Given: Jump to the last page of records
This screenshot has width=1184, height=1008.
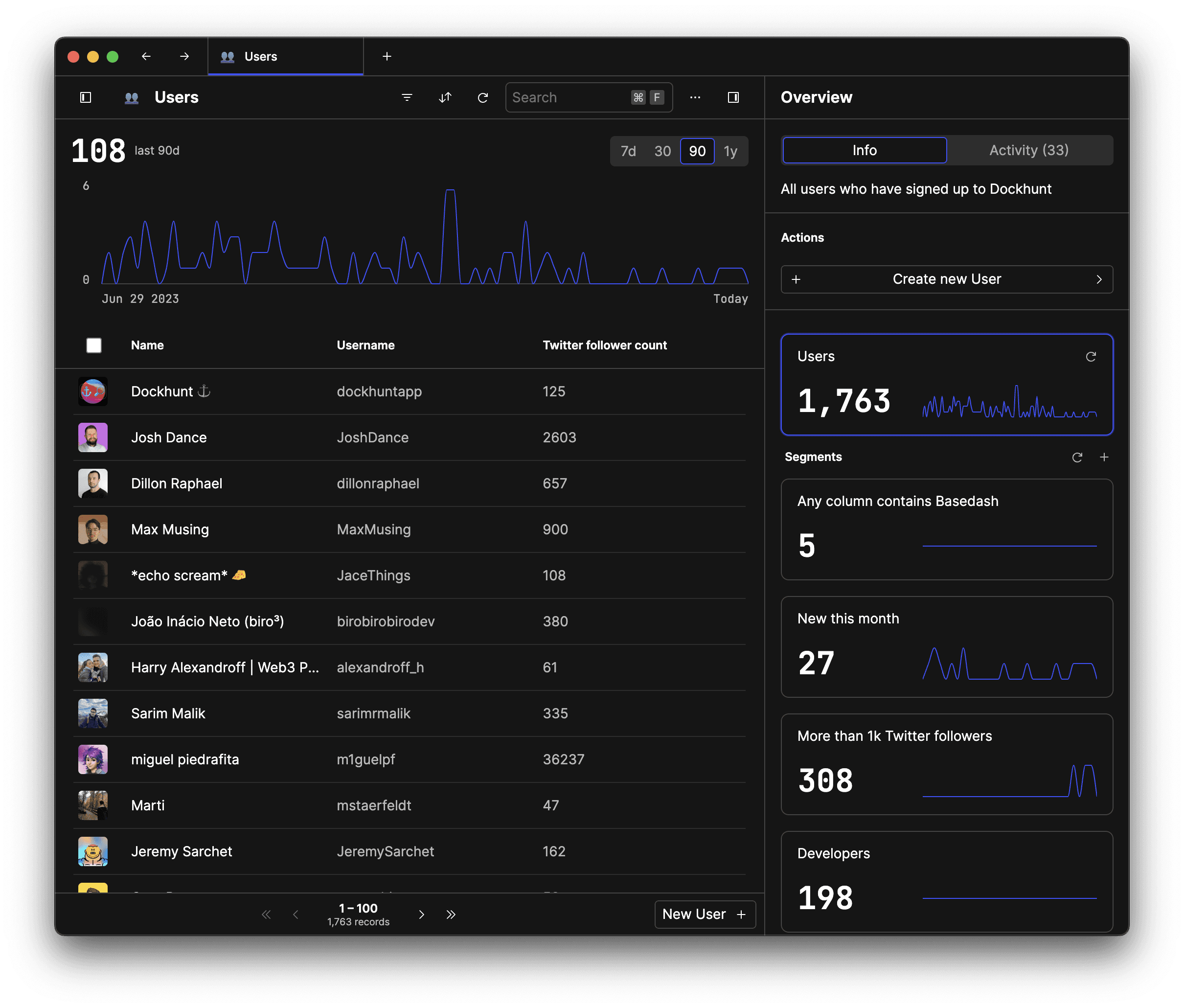Looking at the screenshot, I should point(451,914).
